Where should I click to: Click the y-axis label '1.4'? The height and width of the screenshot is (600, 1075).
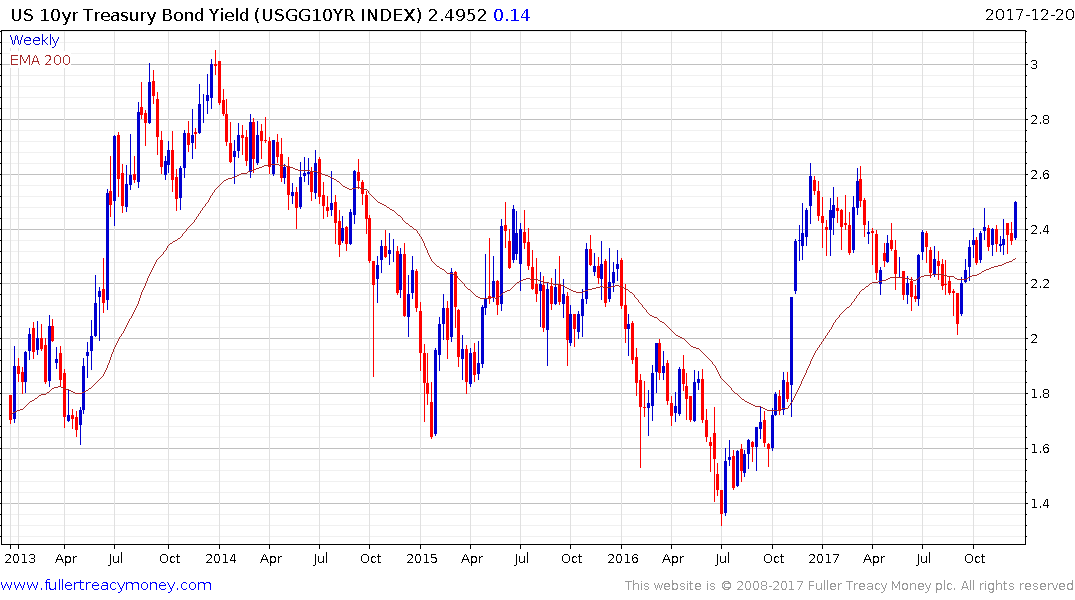pos(1040,503)
